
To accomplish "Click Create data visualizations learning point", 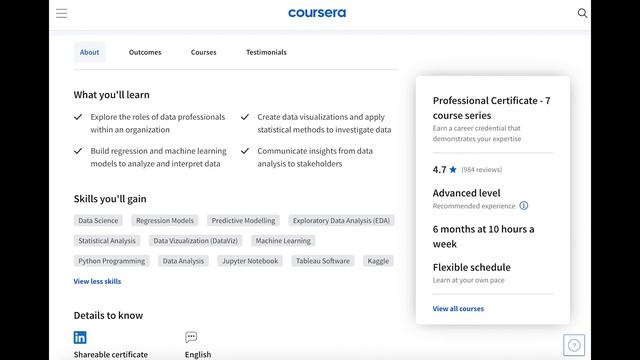I will tap(324, 123).
